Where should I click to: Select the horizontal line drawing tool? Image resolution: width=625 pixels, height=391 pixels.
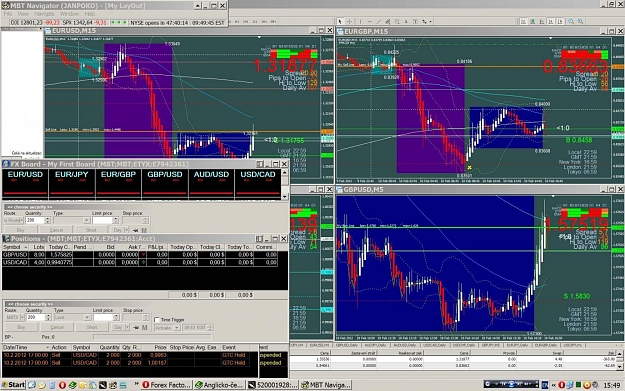(369, 22)
